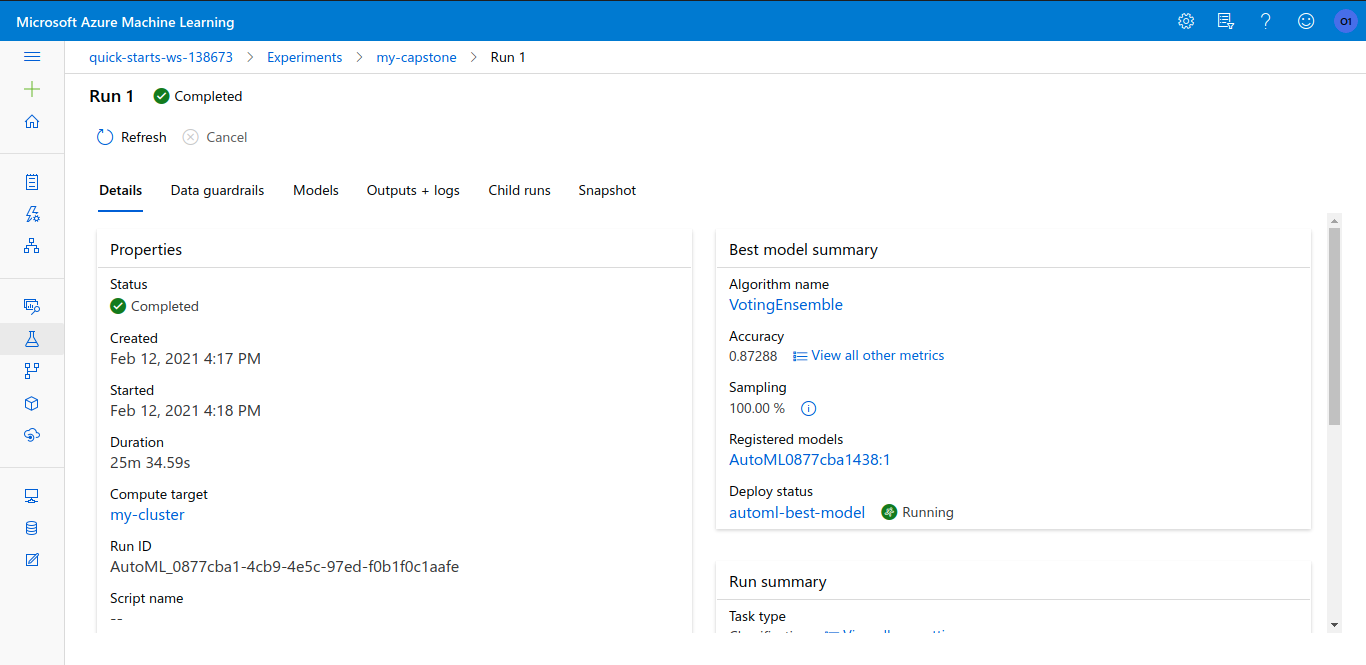The image size is (1366, 665).
Task: Open Datastores cylinder icon in sidebar
Action: 32,528
